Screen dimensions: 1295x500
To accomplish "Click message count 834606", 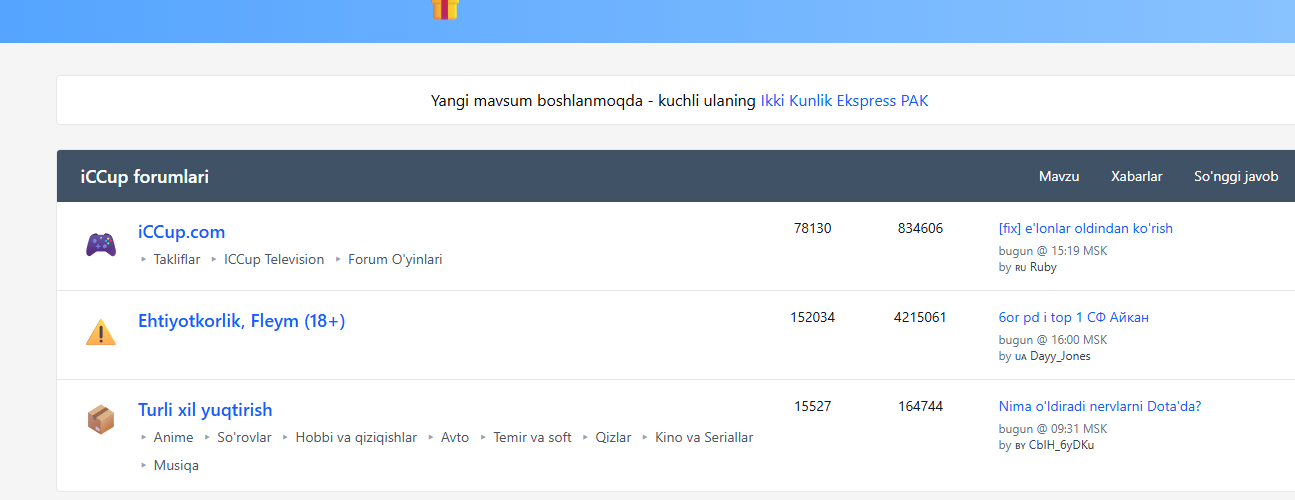I will [920, 228].
